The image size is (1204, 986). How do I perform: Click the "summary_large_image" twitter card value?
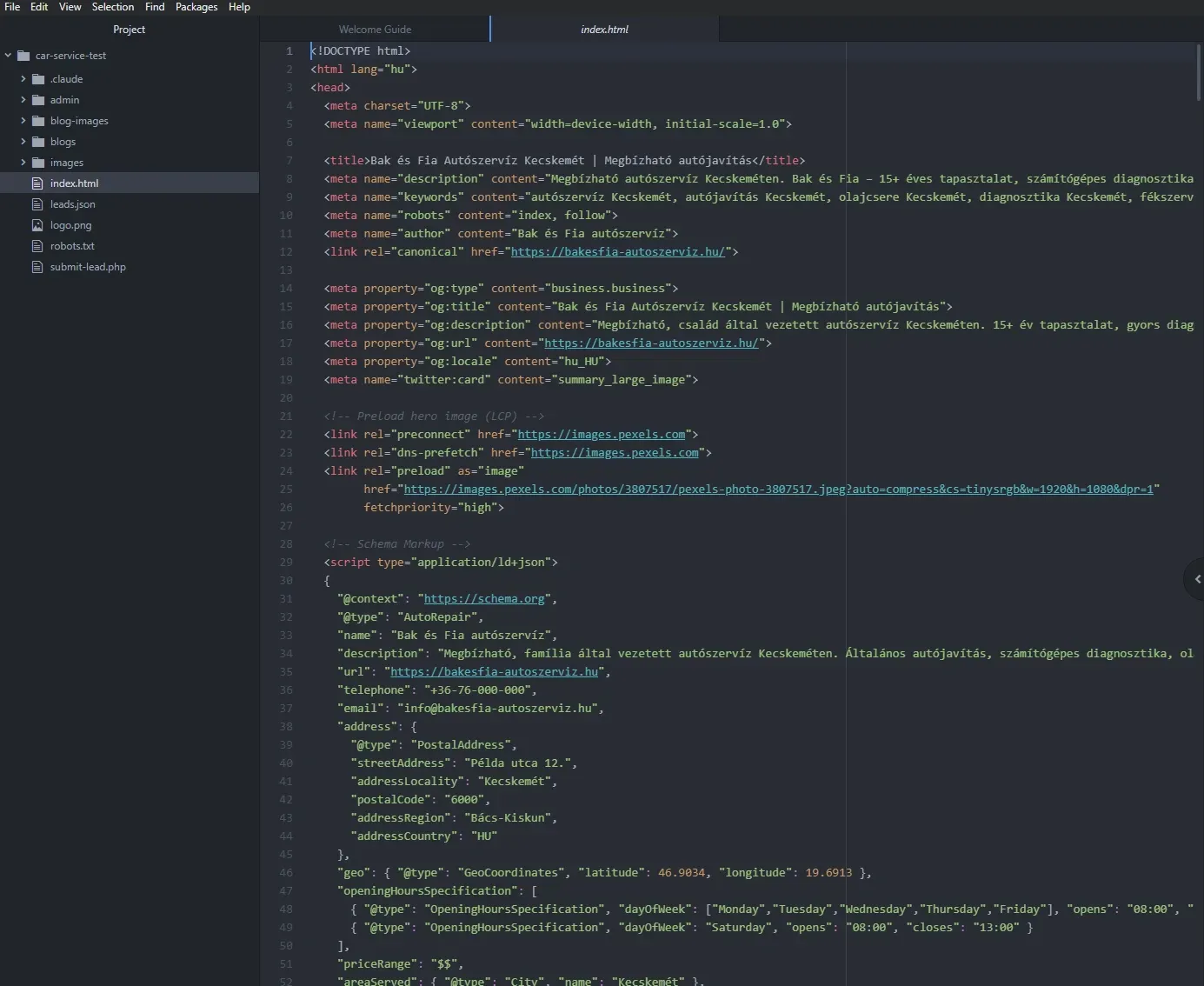622,380
